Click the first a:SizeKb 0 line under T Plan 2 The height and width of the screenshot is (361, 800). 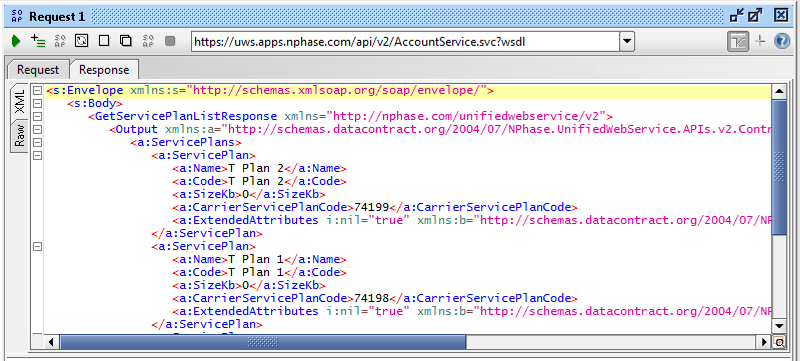point(248,195)
